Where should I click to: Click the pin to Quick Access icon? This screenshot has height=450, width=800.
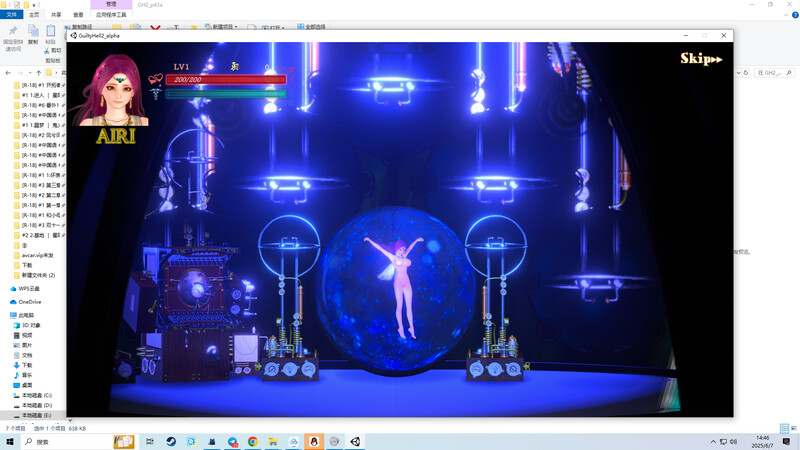click(13, 31)
